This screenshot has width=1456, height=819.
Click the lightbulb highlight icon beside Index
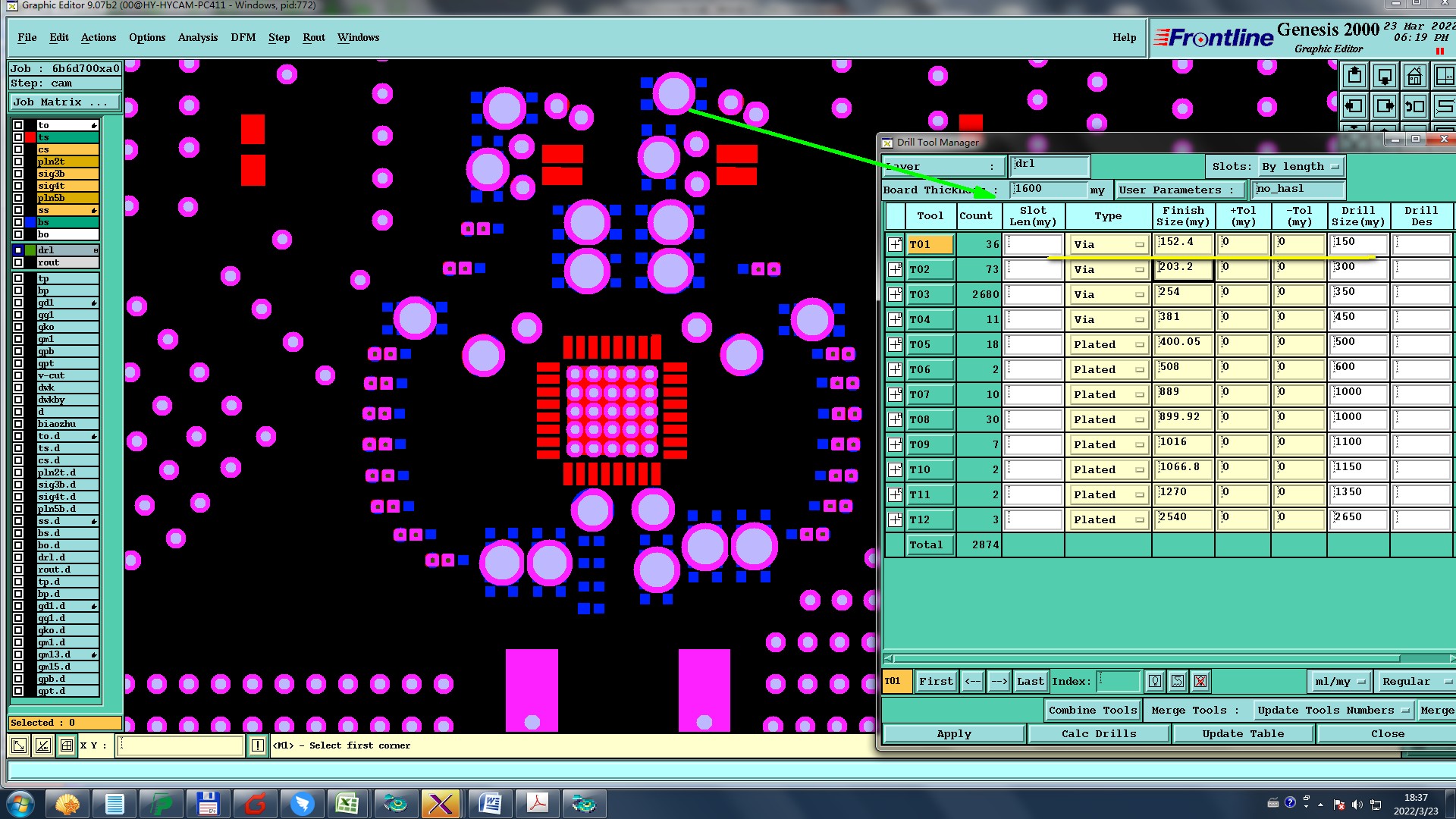[1155, 681]
